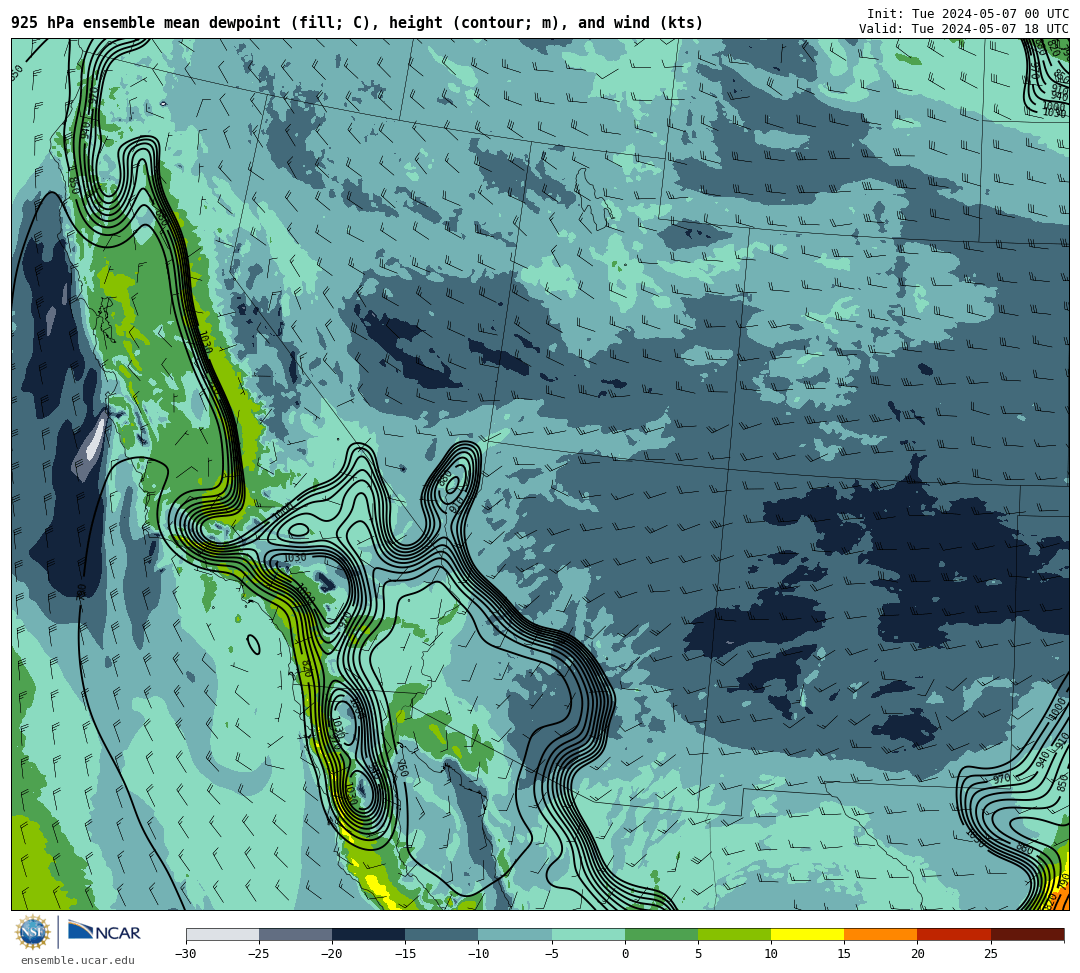Click the colorbar label '0'

click(625, 954)
